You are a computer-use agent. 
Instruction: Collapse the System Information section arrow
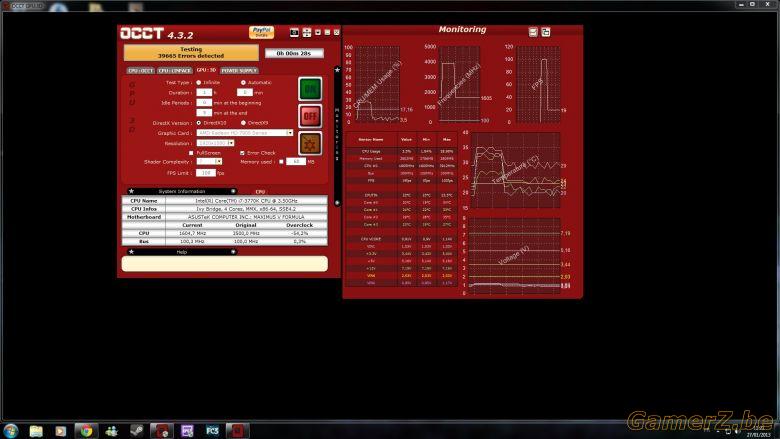[x=233, y=191]
